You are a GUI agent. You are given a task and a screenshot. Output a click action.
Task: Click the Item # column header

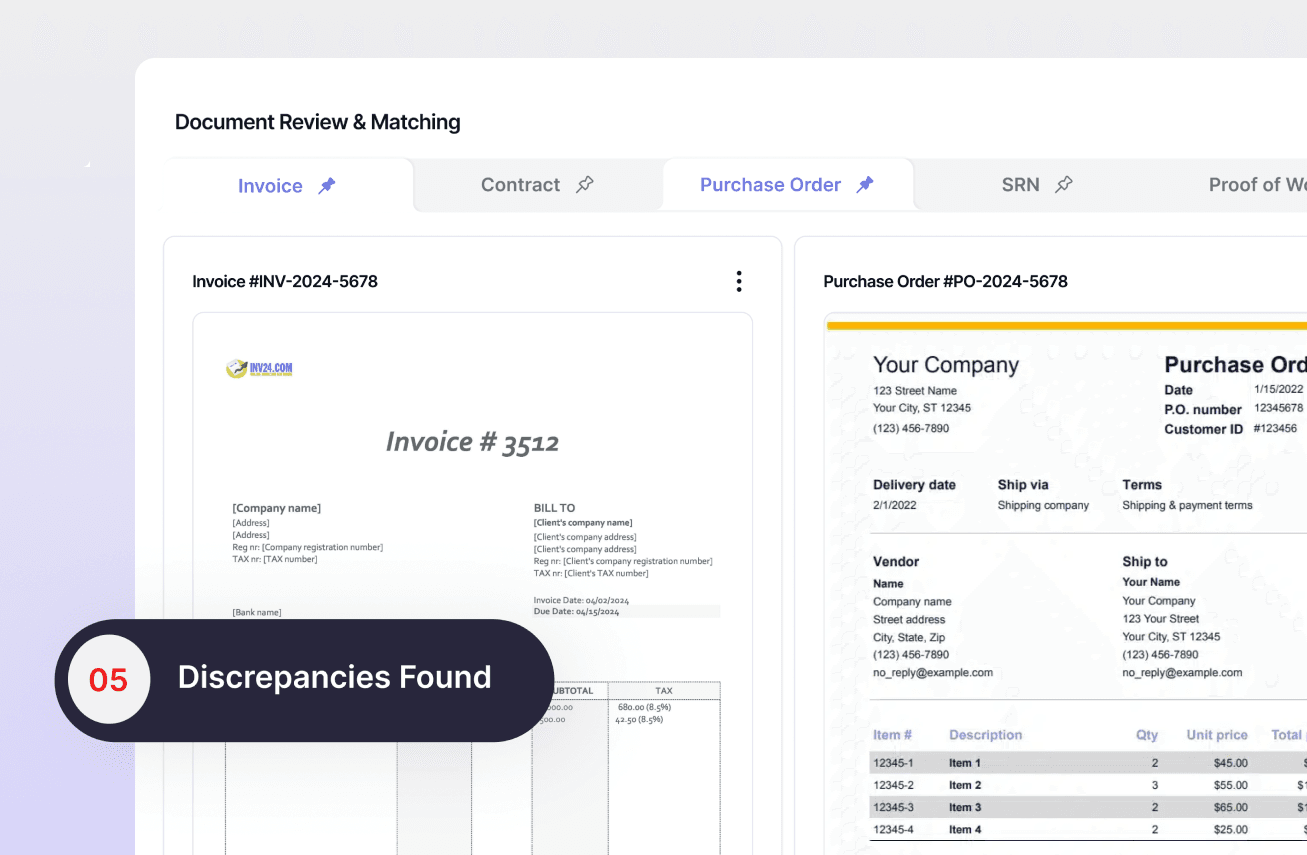[x=893, y=735]
